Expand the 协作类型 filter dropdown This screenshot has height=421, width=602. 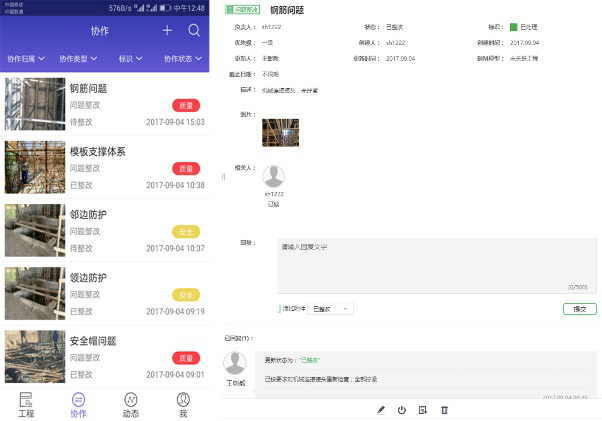(78, 59)
